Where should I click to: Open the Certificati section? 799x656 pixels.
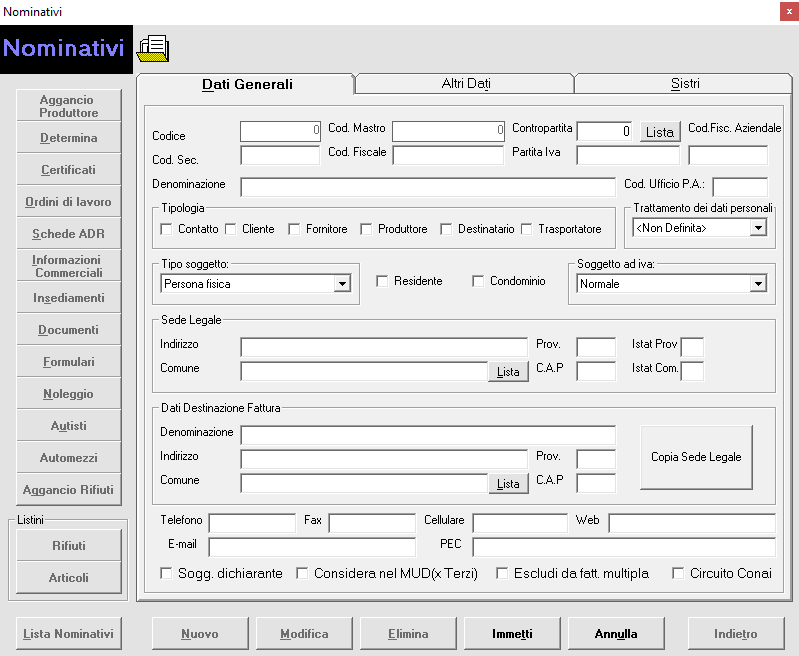pos(69,170)
